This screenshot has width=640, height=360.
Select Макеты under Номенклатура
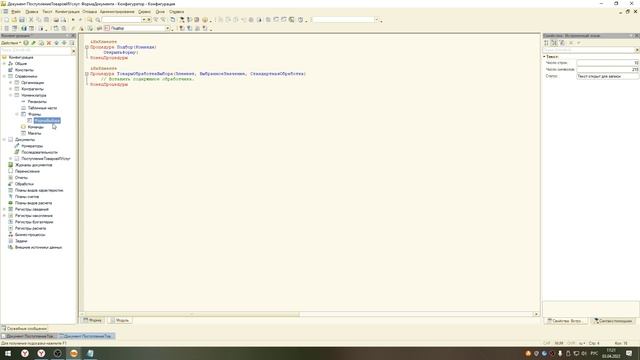[x=34, y=133]
